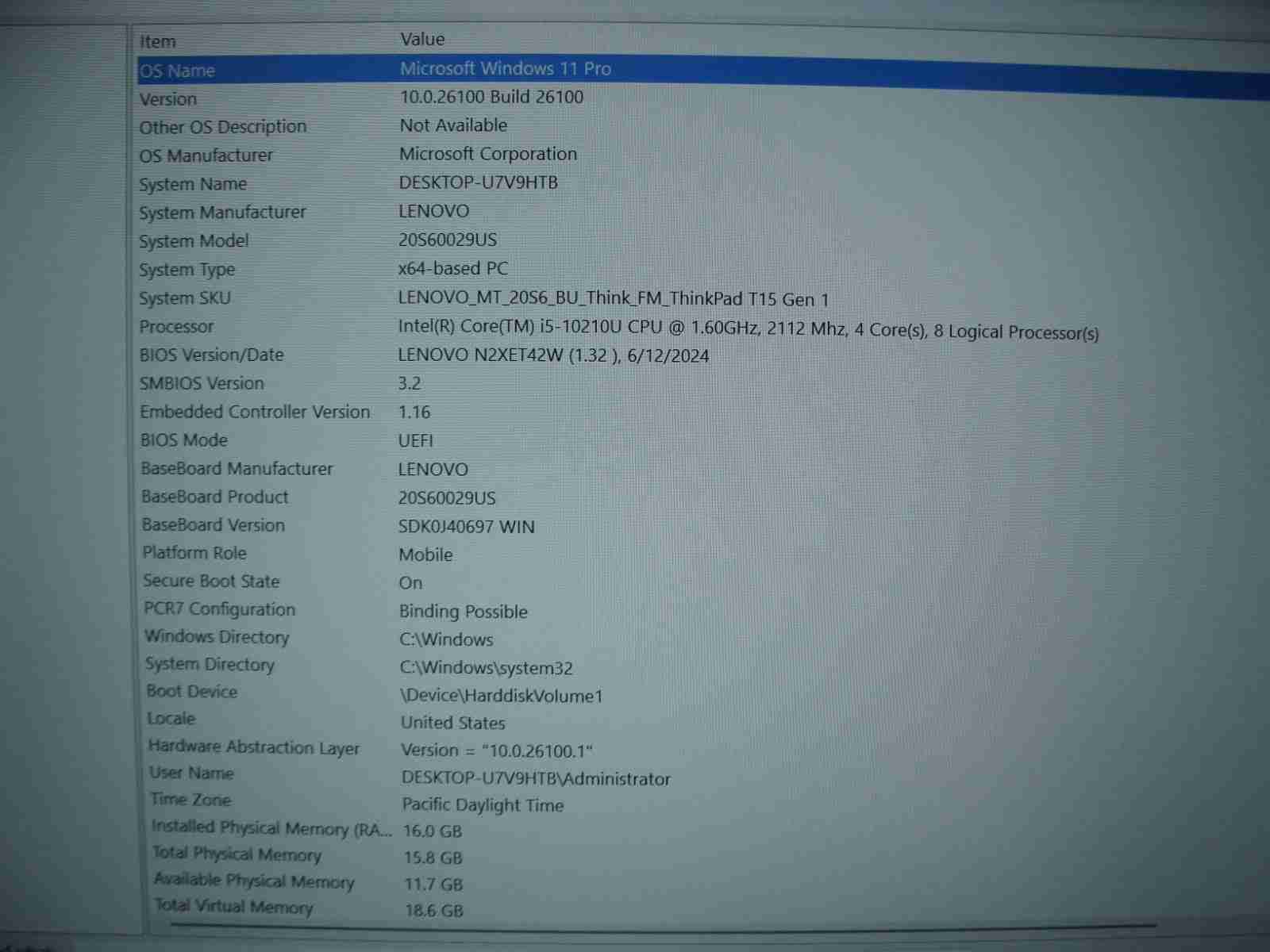Screen dimensions: 1270x952
Task: Select the highlighted OS Name row
Action: (x=178, y=71)
